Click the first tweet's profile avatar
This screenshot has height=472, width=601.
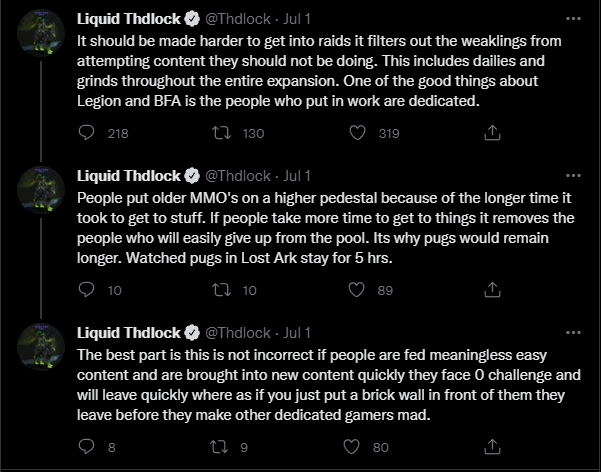click(42, 36)
